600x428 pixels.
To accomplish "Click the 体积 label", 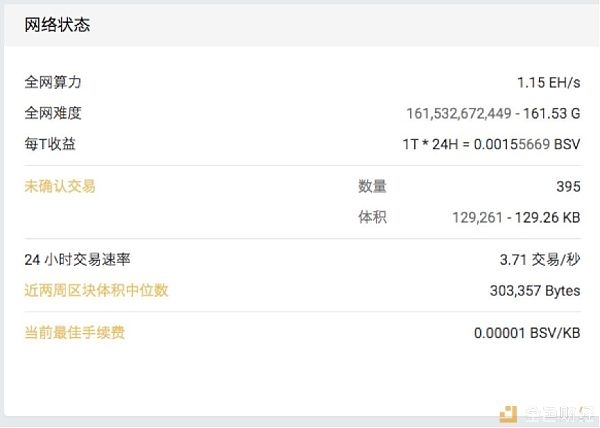I will pyautogui.click(x=372, y=217).
